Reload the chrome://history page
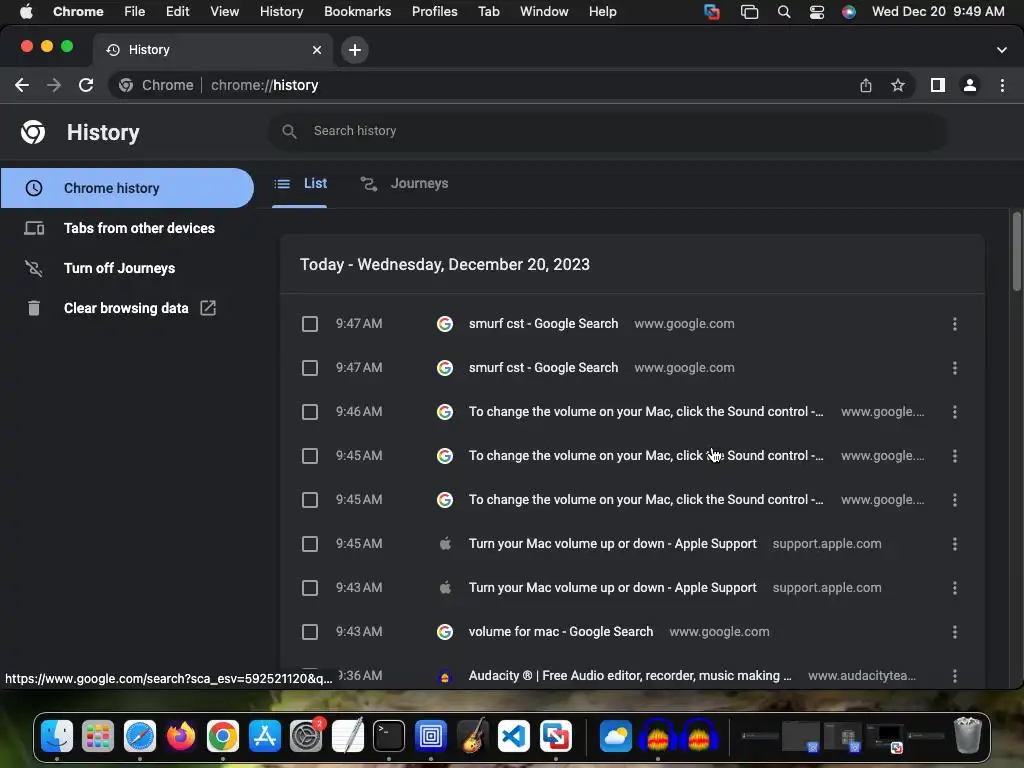Image resolution: width=1024 pixels, height=768 pixels. tap(86, 85)
